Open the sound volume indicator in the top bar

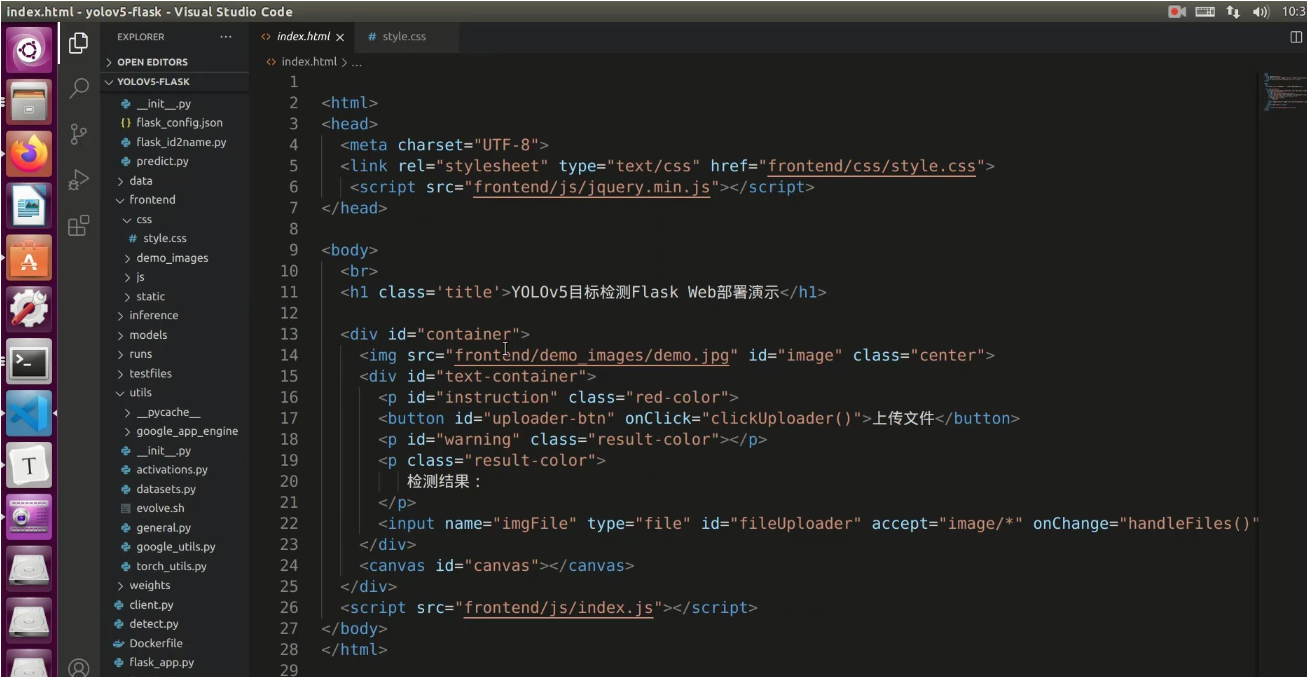(x=1260, y=12)
